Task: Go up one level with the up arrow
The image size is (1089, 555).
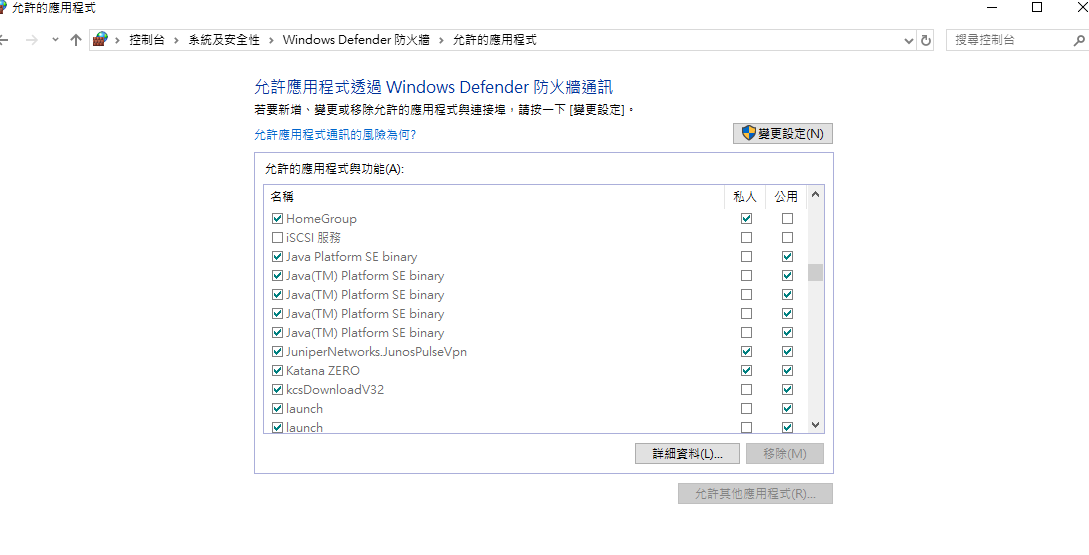Action: coord(76,40)
